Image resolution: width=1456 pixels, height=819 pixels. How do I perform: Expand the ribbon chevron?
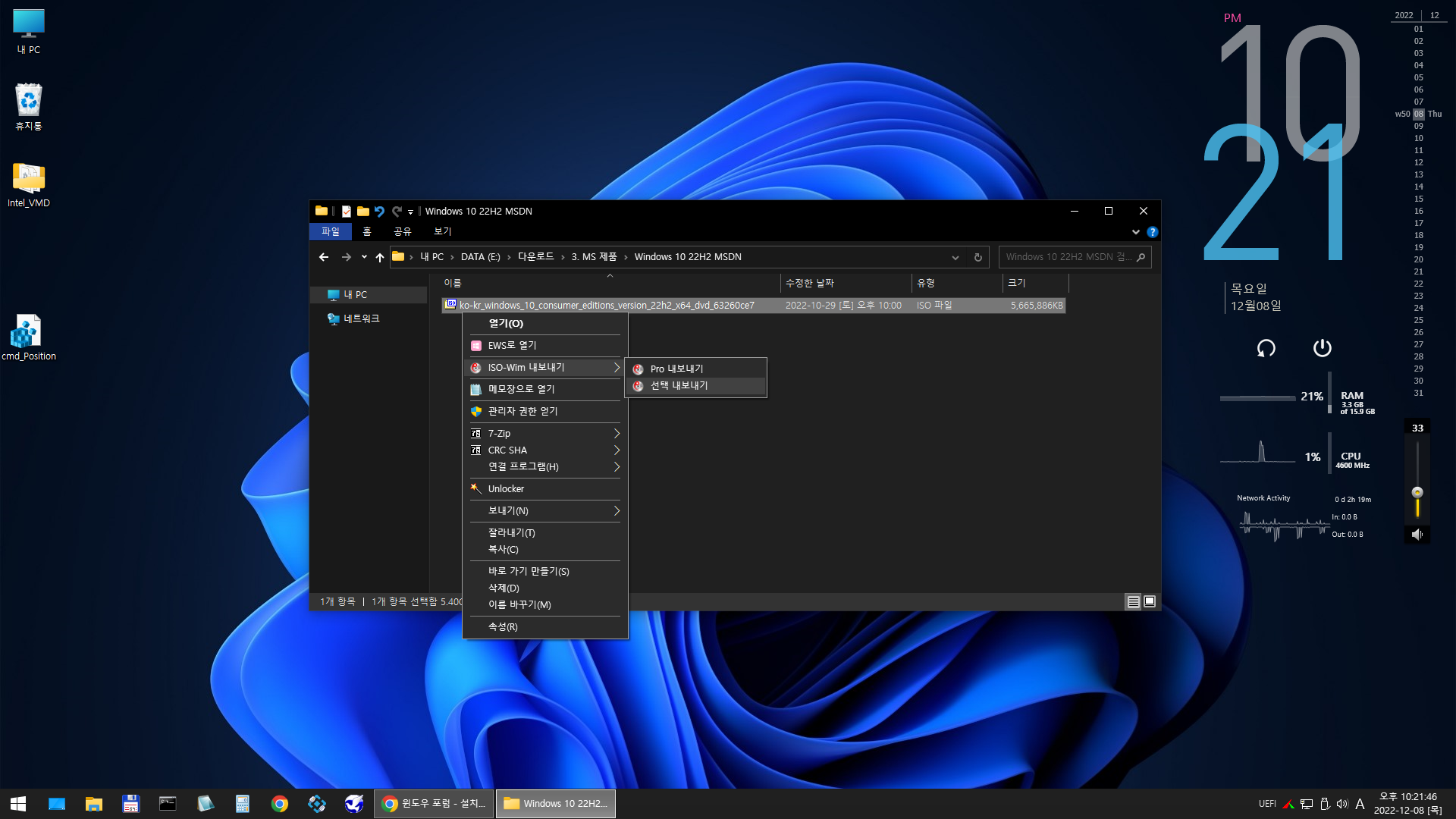(x=1136, y=232)
